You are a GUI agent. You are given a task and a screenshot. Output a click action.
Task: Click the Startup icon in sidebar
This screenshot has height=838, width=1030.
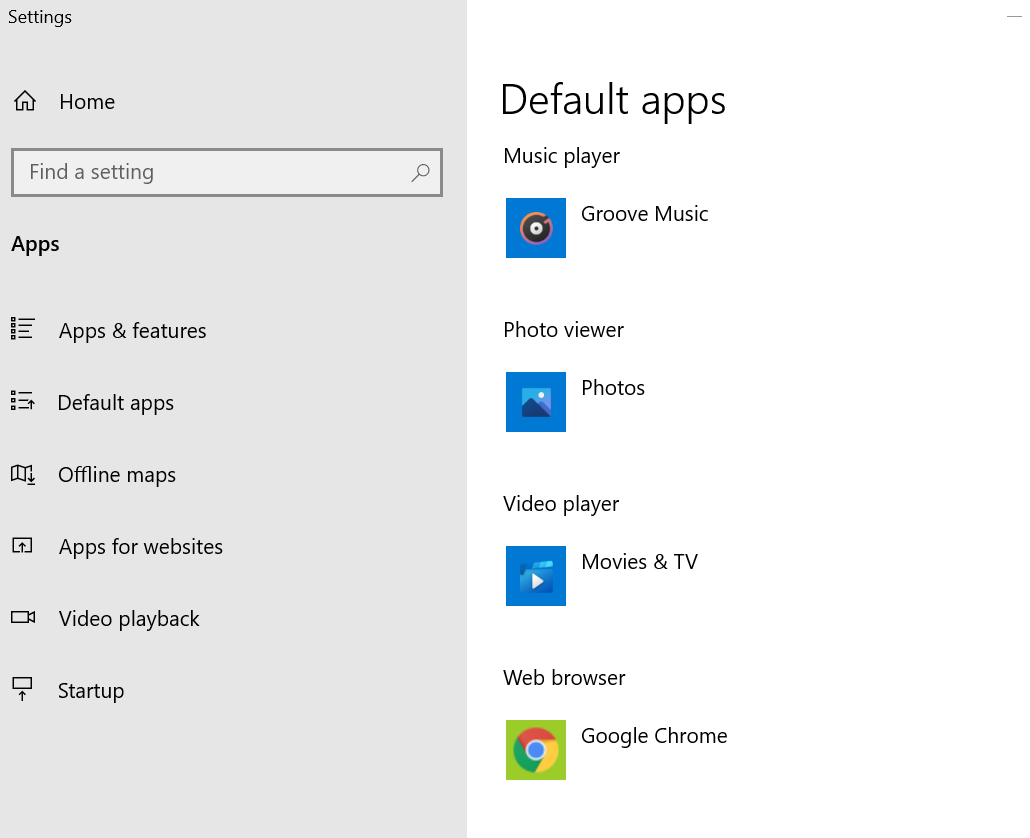pos(22,690)
